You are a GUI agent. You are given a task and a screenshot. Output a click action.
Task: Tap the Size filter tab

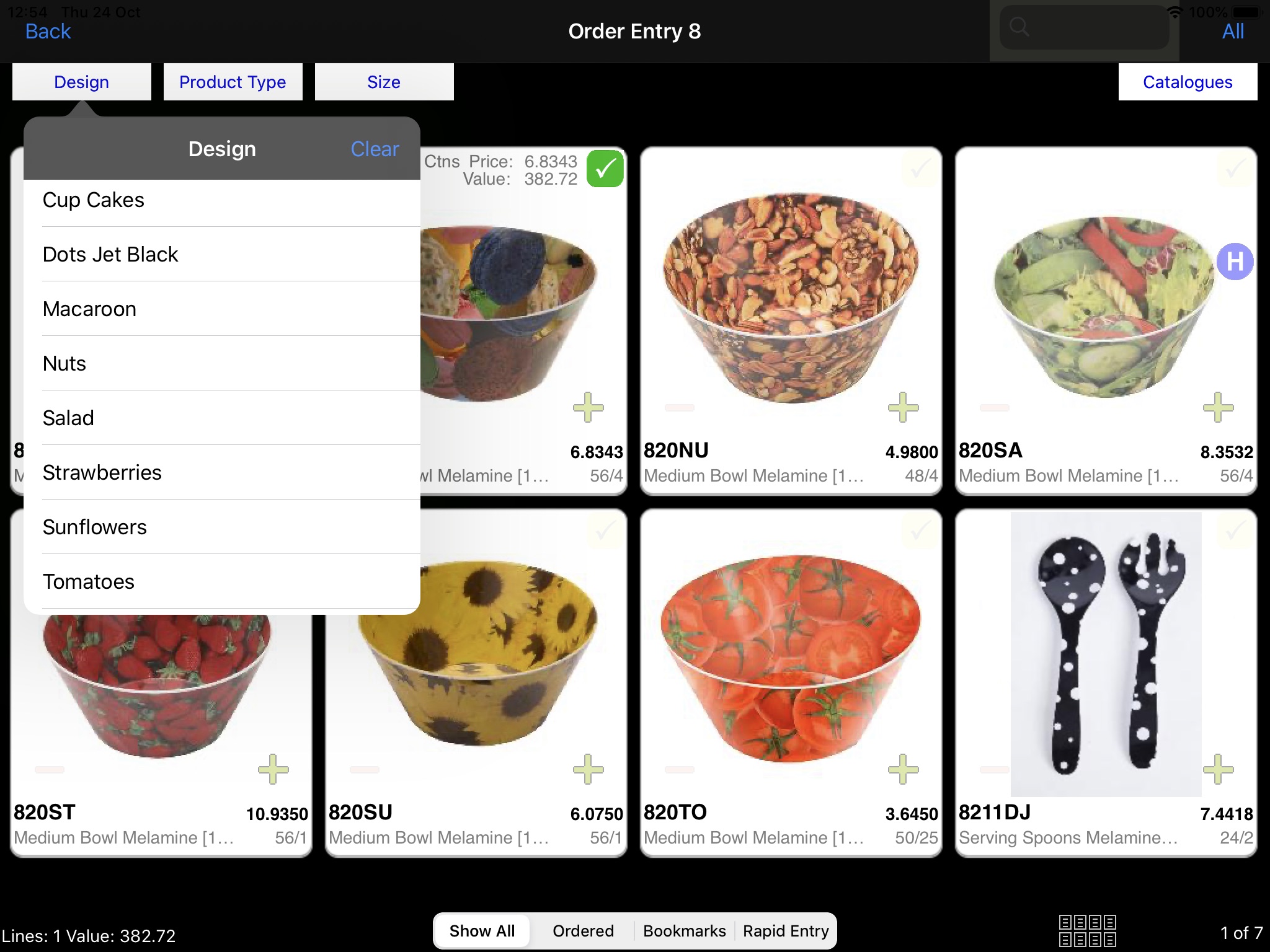click(383, 82)
